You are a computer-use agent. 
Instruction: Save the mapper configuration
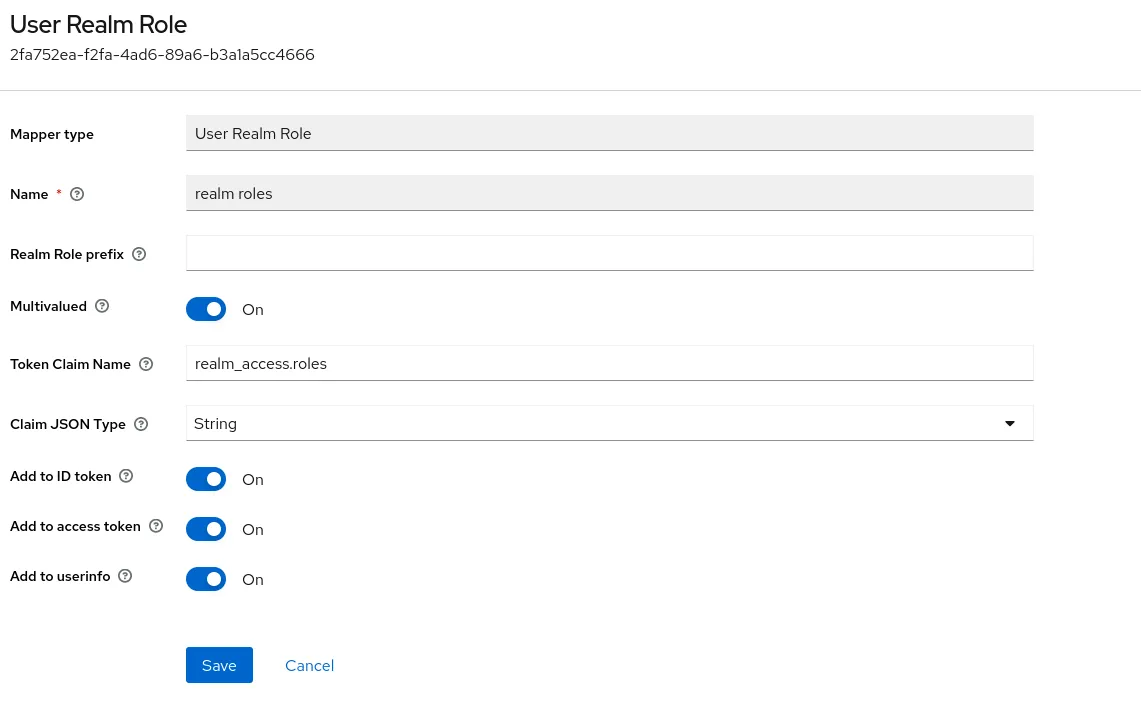pyautogui.click(x=219, y=665)
